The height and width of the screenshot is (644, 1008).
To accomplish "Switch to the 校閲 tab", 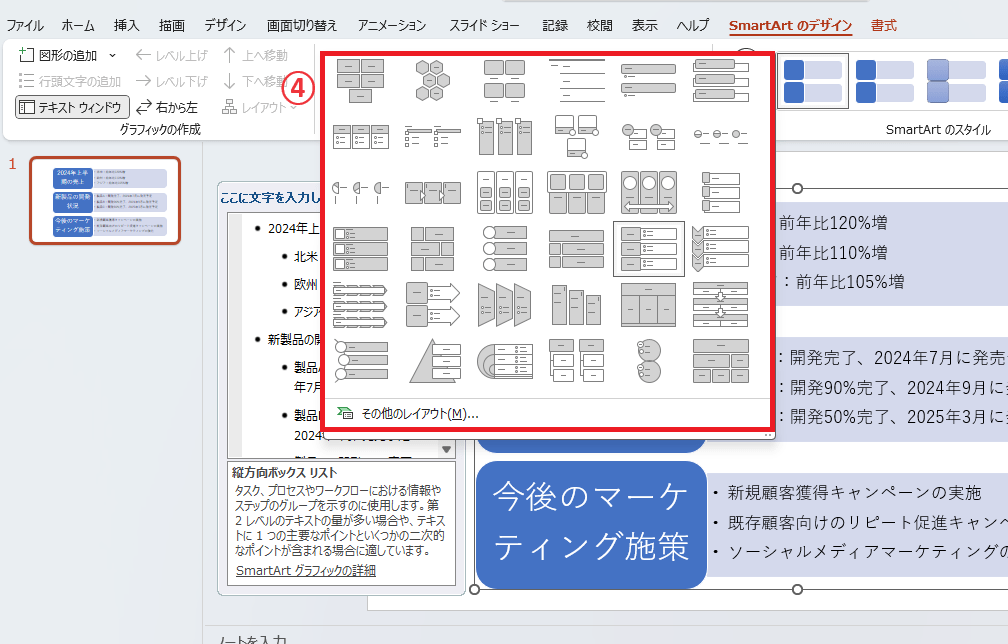I will (599, 26).
